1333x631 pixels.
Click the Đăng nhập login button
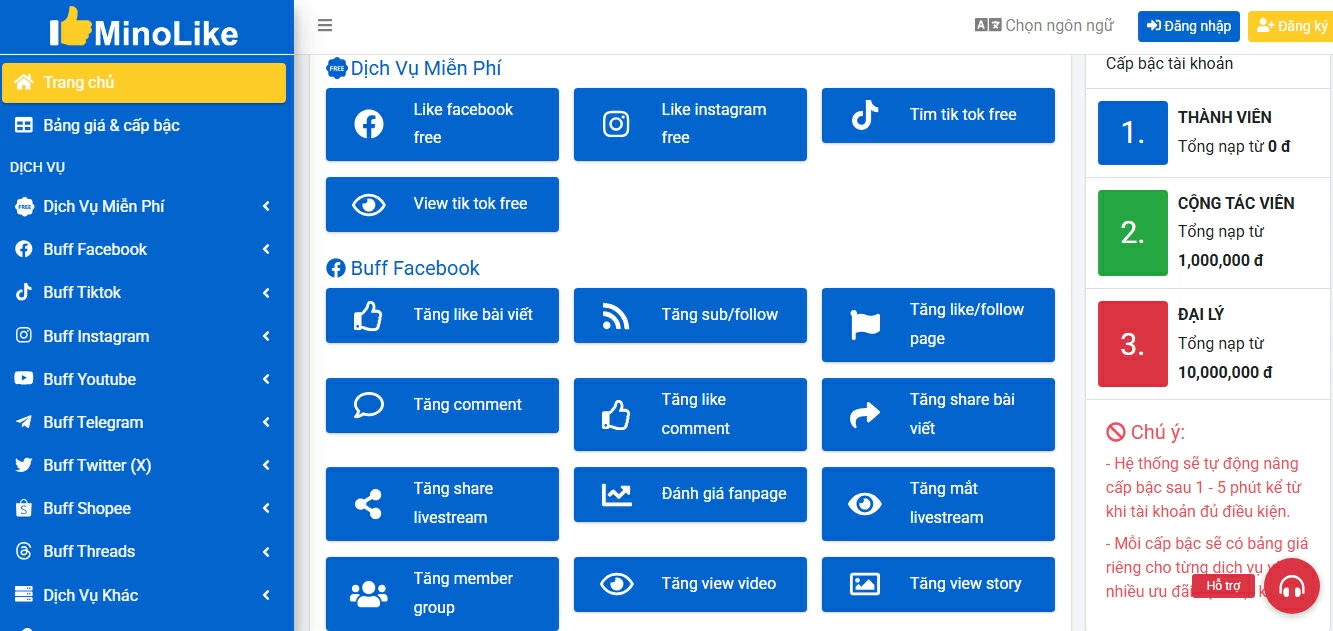click(1188, 26)
